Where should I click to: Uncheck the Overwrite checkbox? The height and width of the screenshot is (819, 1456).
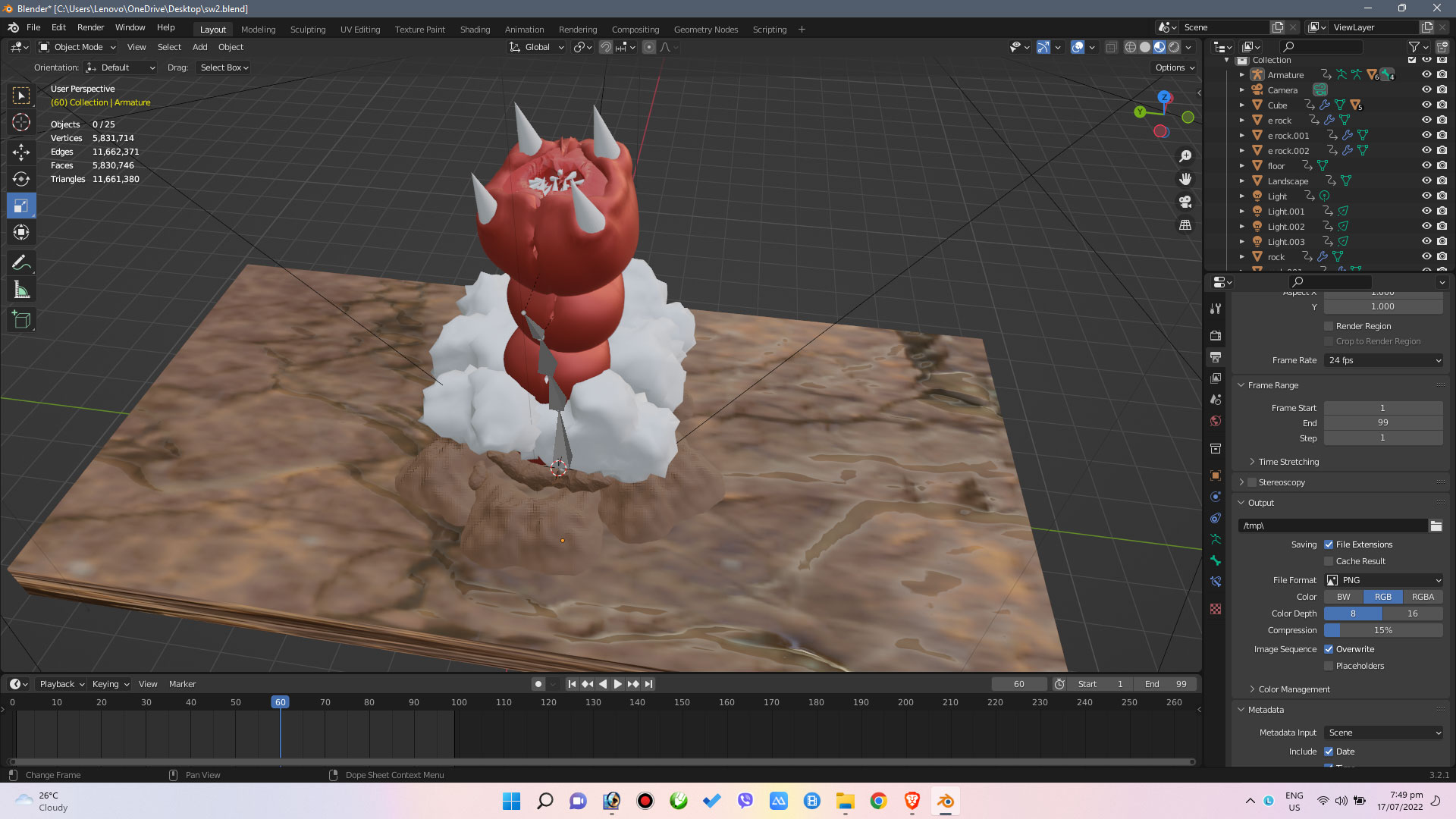point(1329,649)
